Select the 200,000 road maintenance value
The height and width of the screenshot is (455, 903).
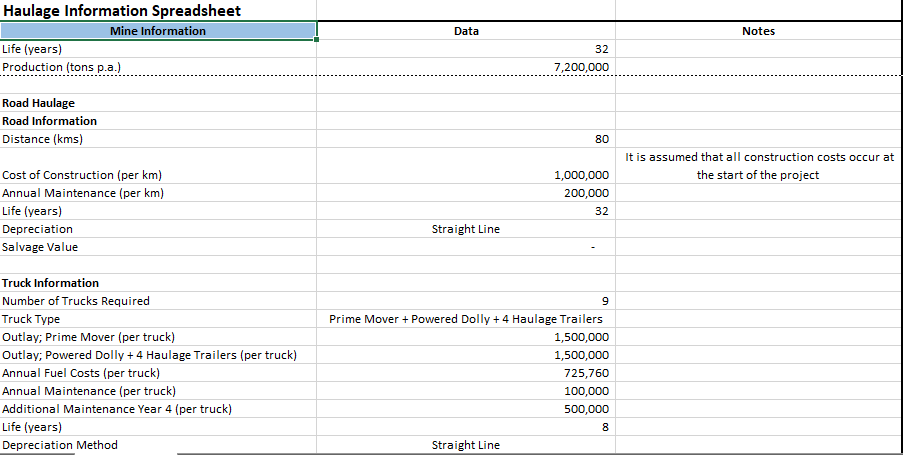tap(586, 193)
